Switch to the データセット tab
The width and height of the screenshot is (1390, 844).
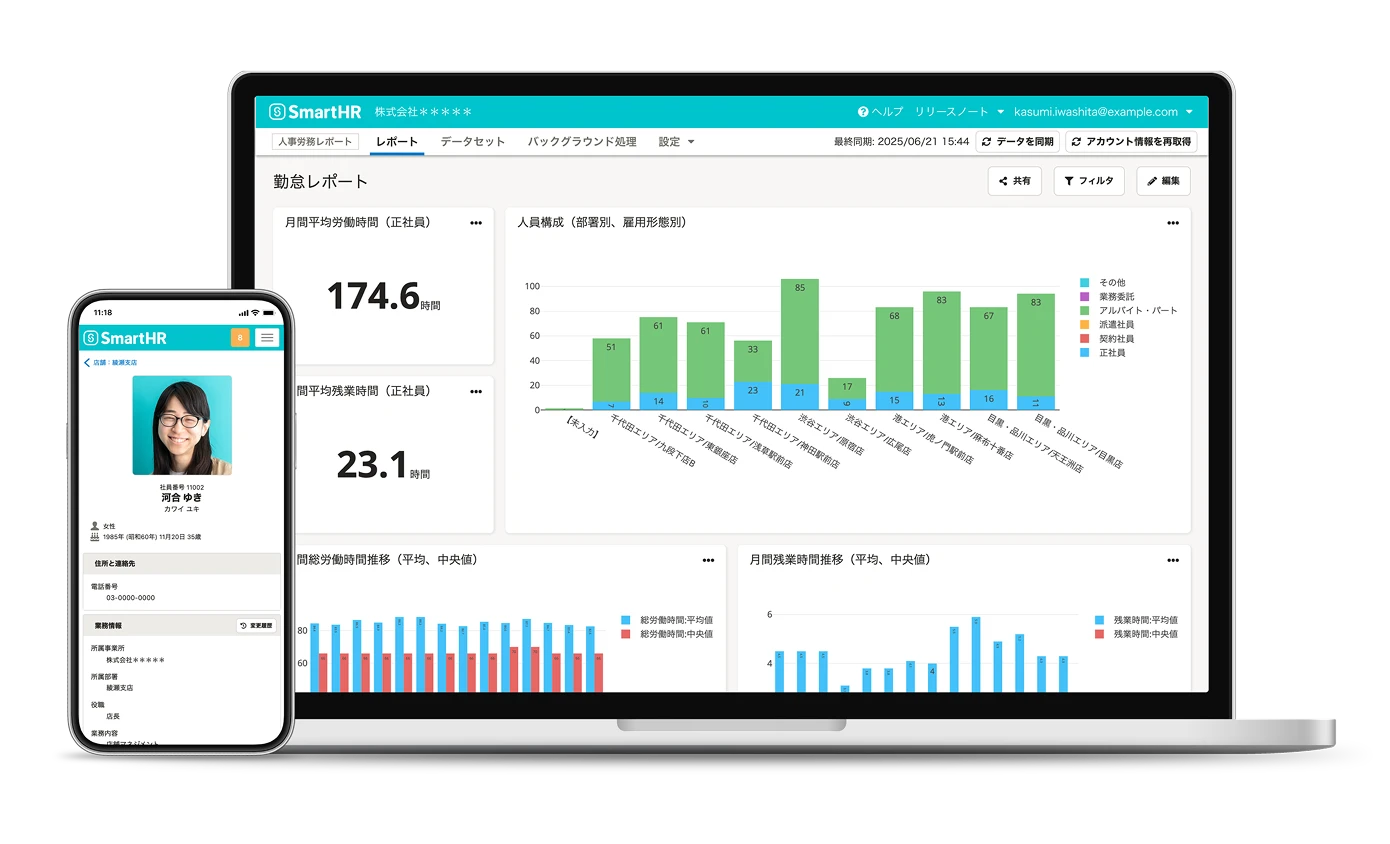[x=473, y=142]
